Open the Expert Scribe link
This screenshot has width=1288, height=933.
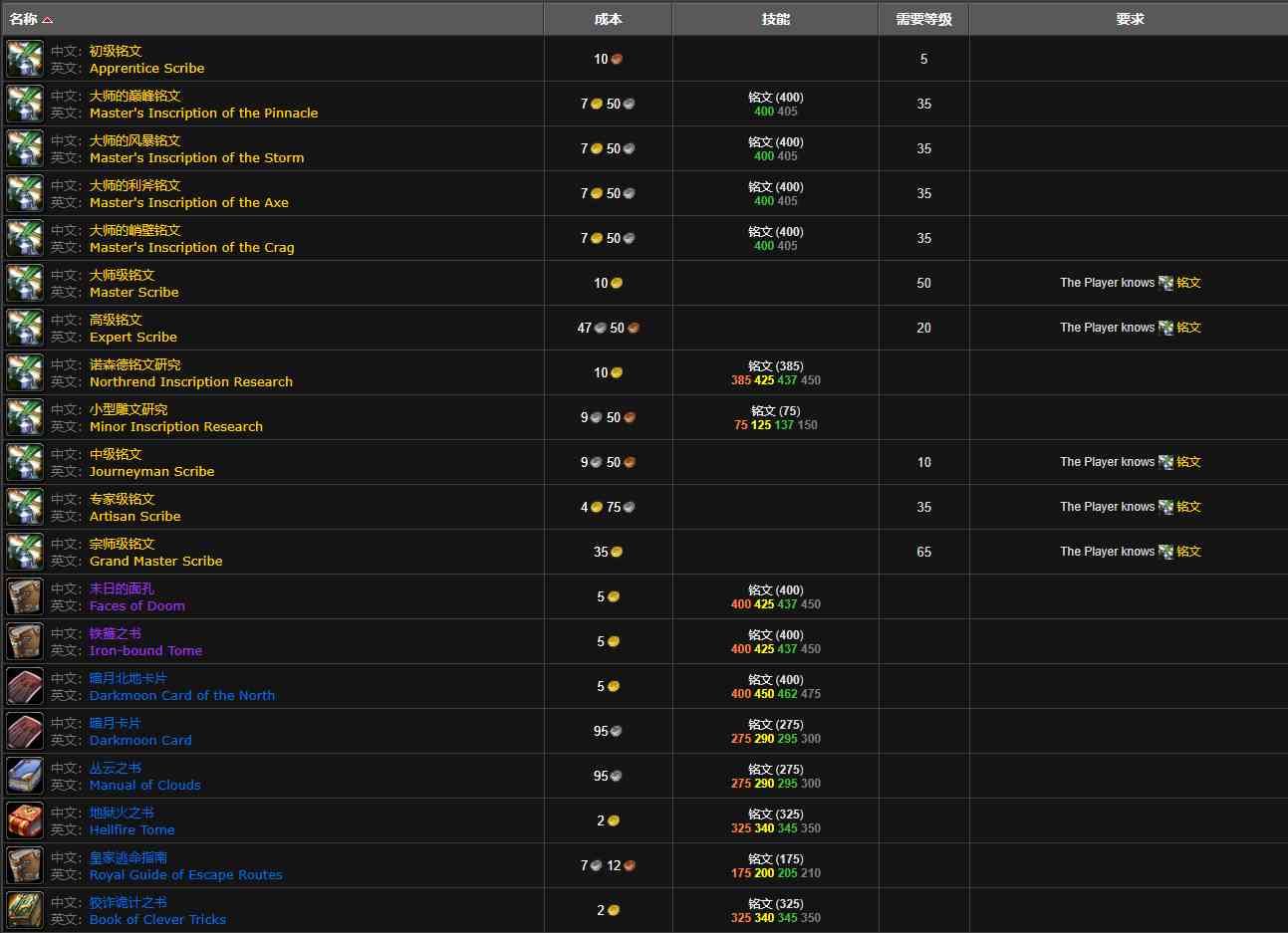[x=132, y=337]
